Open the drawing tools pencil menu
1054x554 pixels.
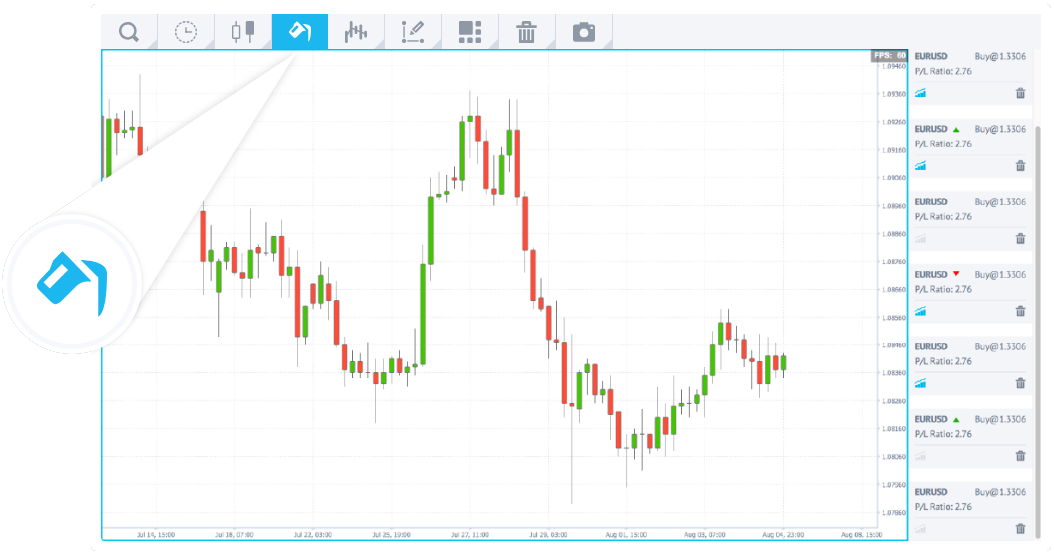(x=413, y=32)
